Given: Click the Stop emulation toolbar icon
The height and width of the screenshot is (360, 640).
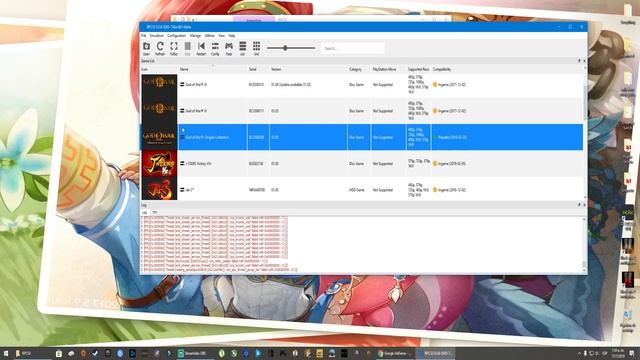Looking at the screenshot, I should (187, 48).
